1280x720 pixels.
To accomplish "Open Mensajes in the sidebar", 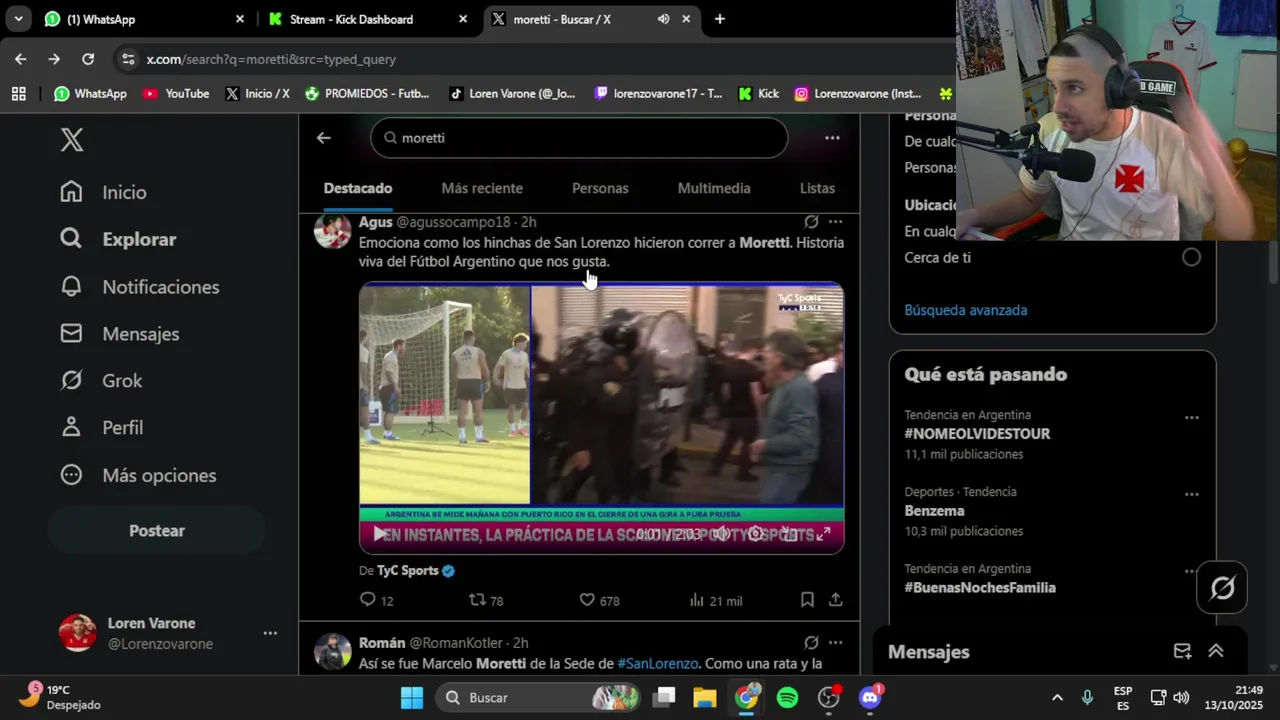I will click(119, 334).
